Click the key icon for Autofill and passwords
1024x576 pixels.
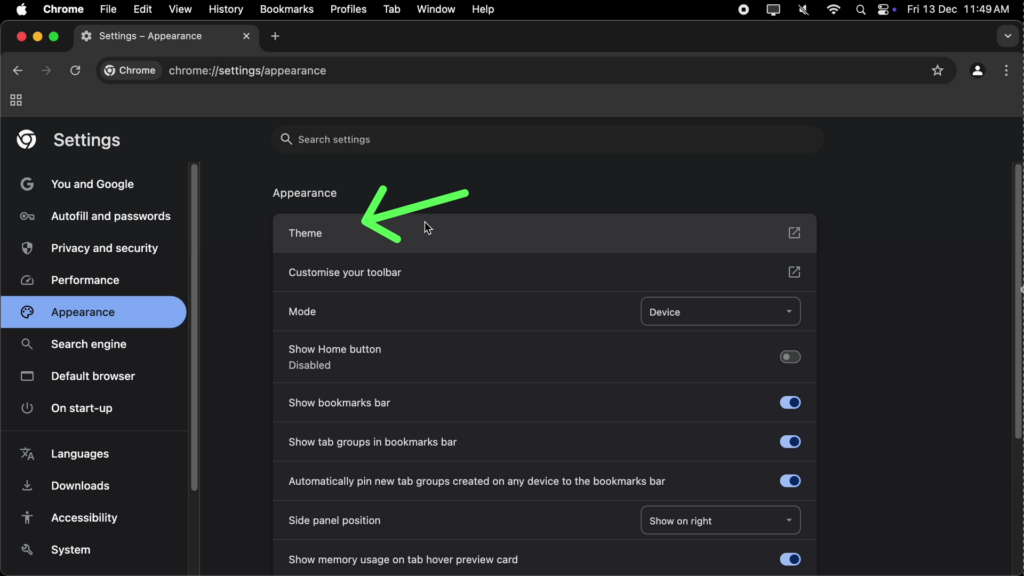pos(27,216)
